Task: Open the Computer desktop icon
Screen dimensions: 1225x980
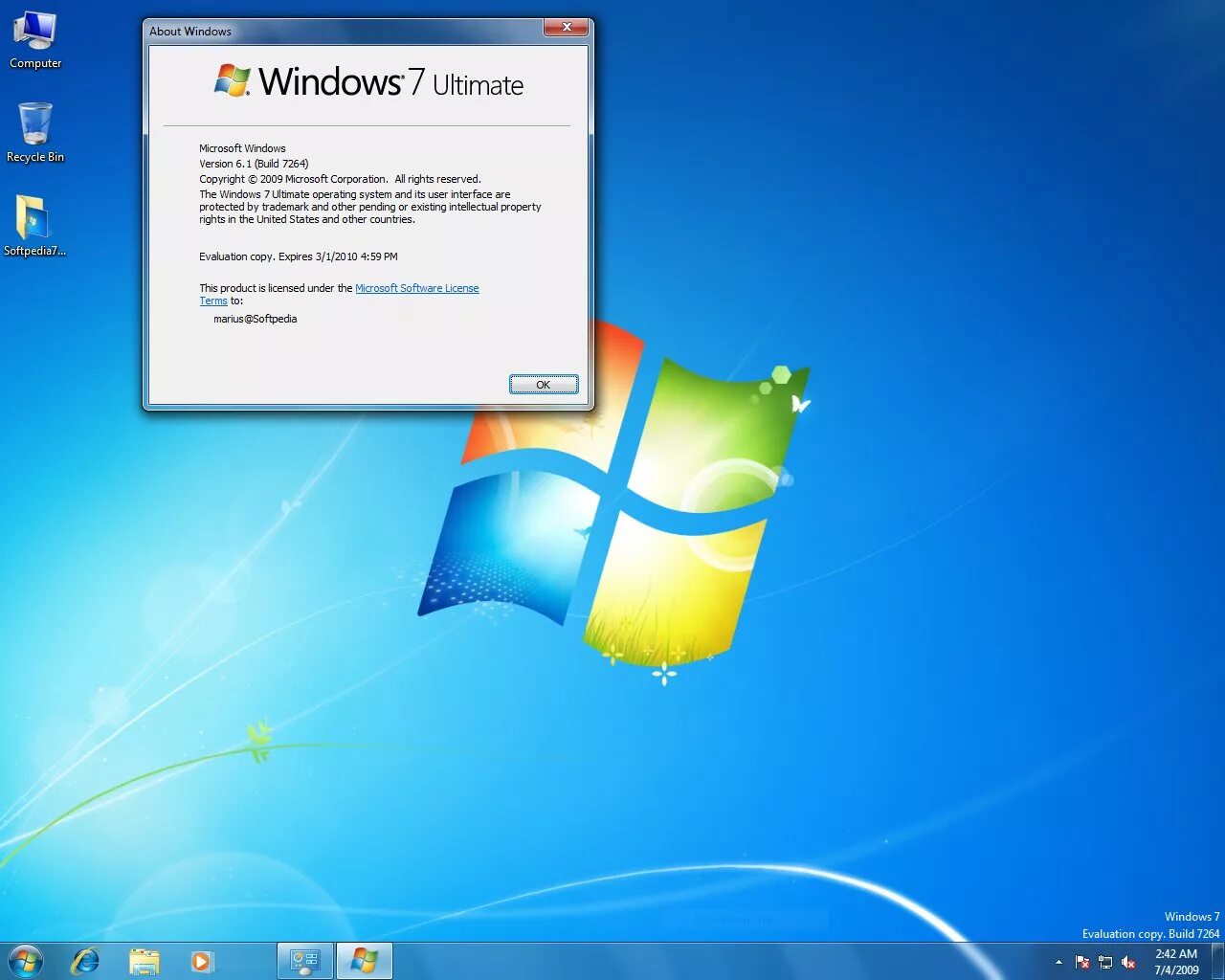Action: tap(35, 40)
